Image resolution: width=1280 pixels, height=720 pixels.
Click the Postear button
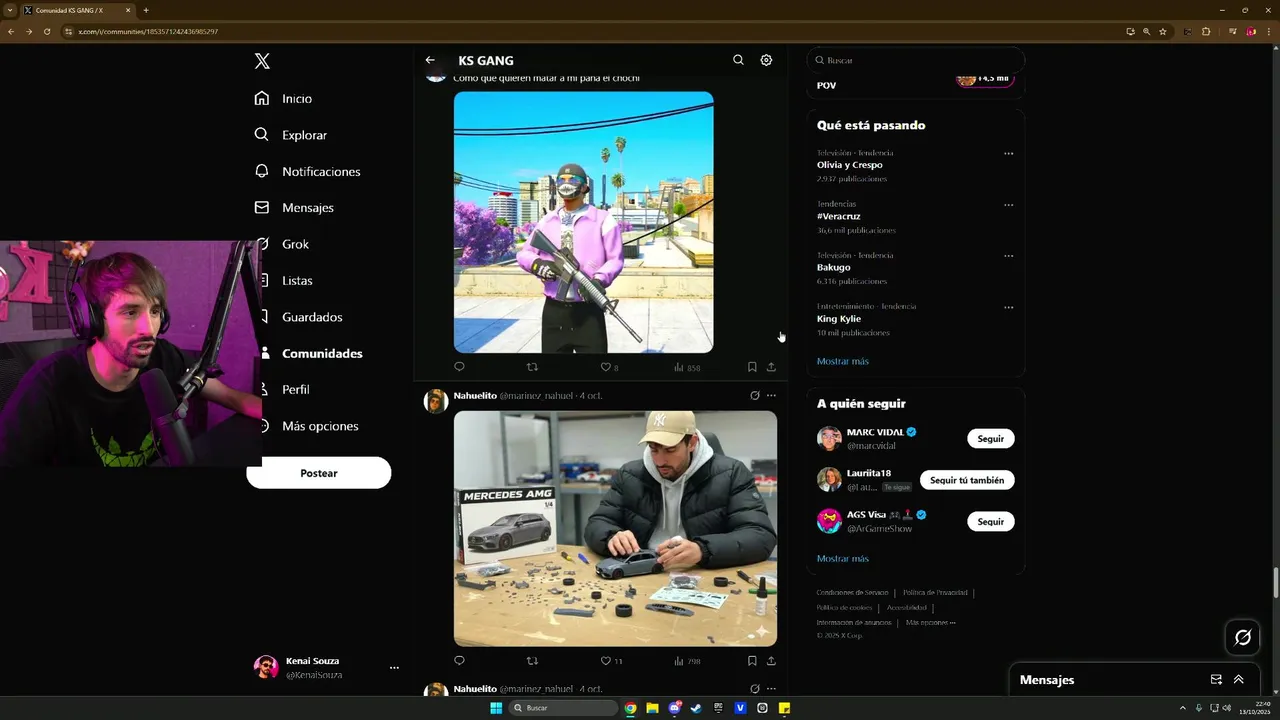click(319, 473)
